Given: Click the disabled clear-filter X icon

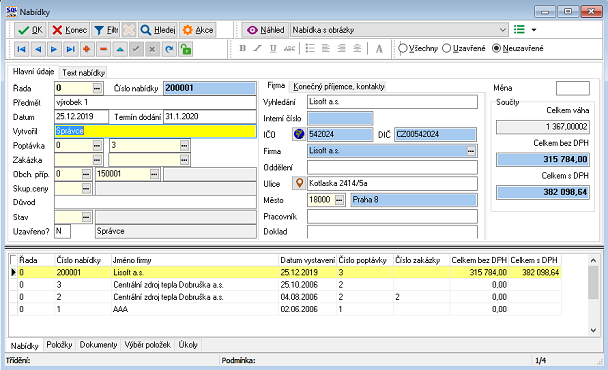Looking at the screenshot, I should (129, 30).
